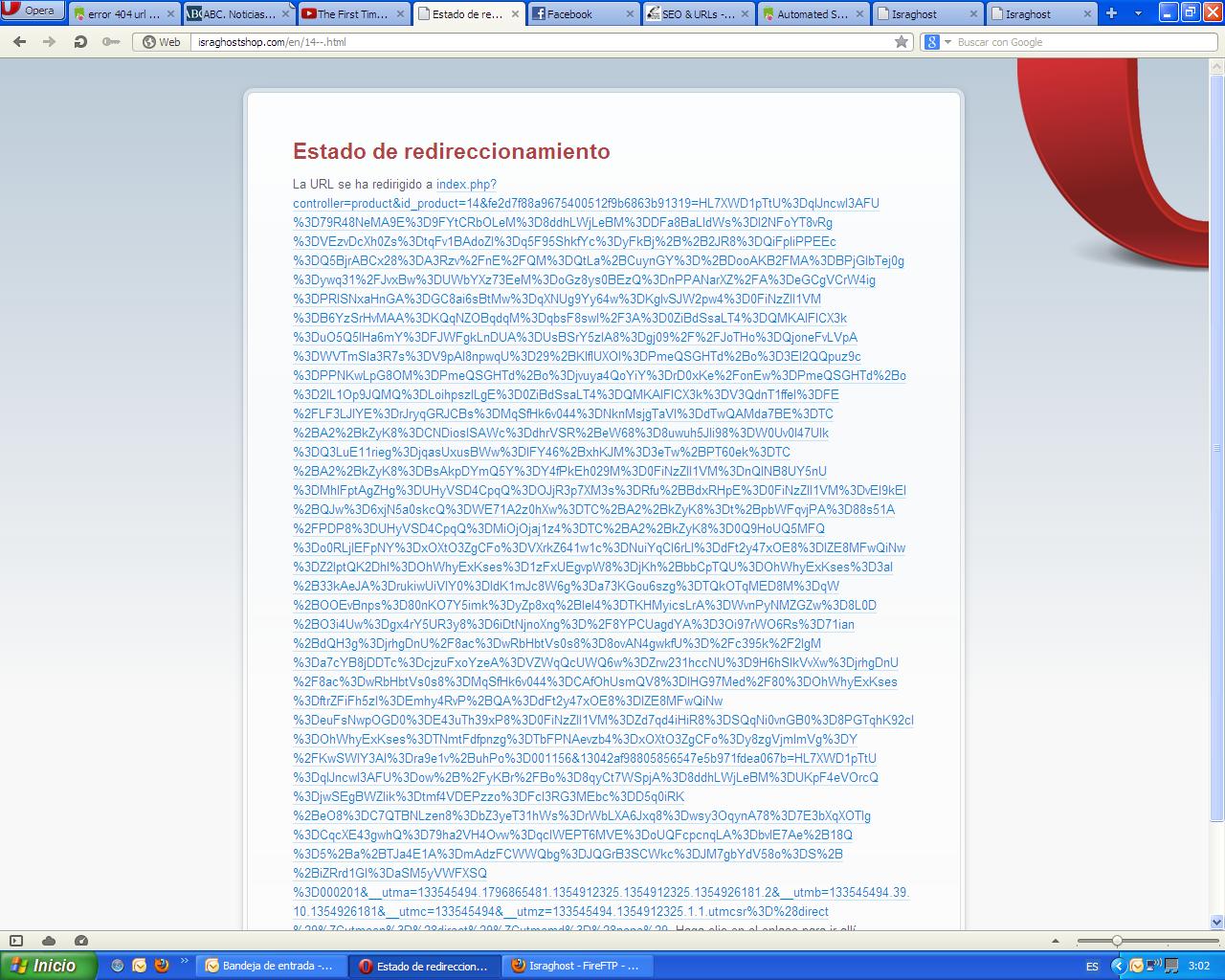Click the Opera Turbo speedometer icon

click(x=81, y=941)
